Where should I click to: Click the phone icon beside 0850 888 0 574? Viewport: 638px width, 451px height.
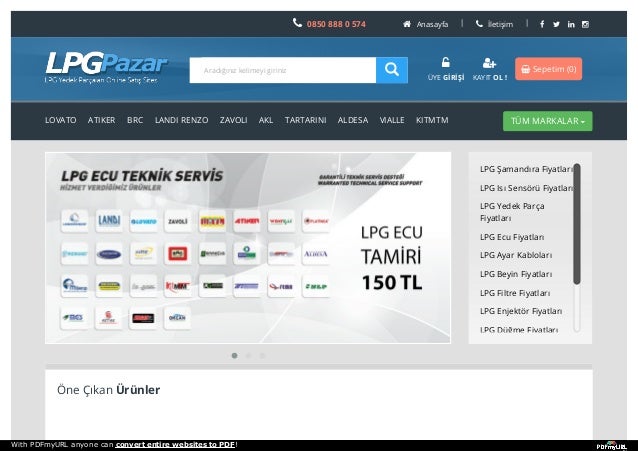[x=297, y=23]
